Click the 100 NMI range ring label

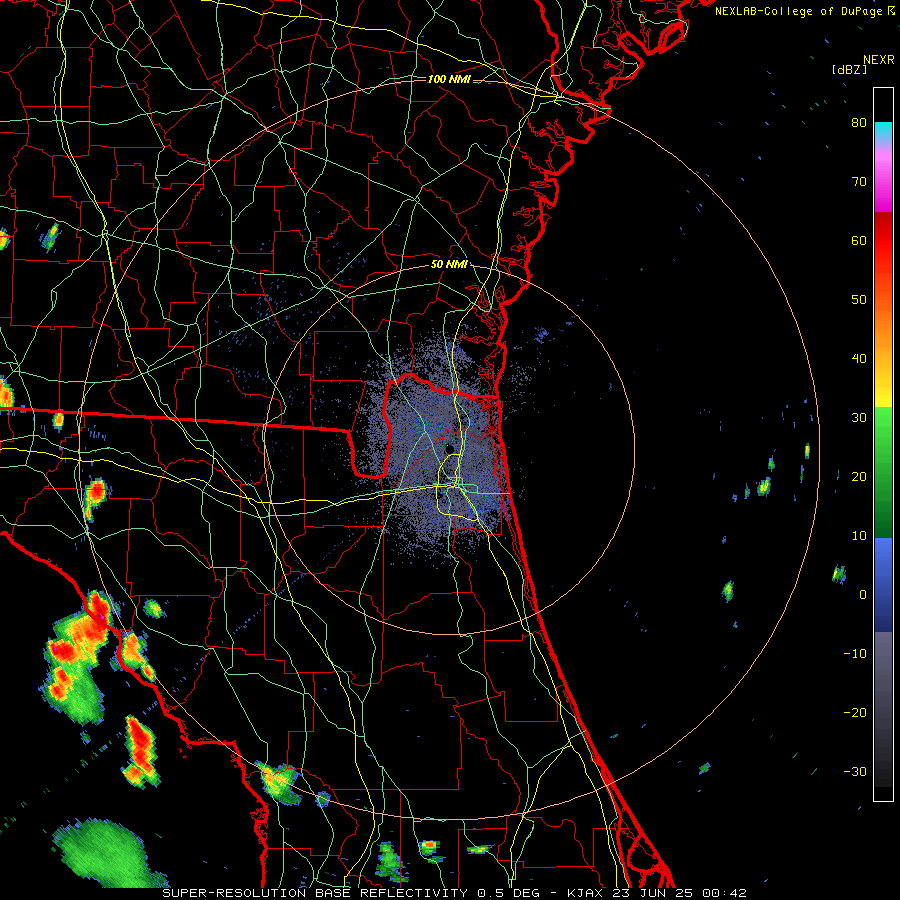[x=449, y=79]
